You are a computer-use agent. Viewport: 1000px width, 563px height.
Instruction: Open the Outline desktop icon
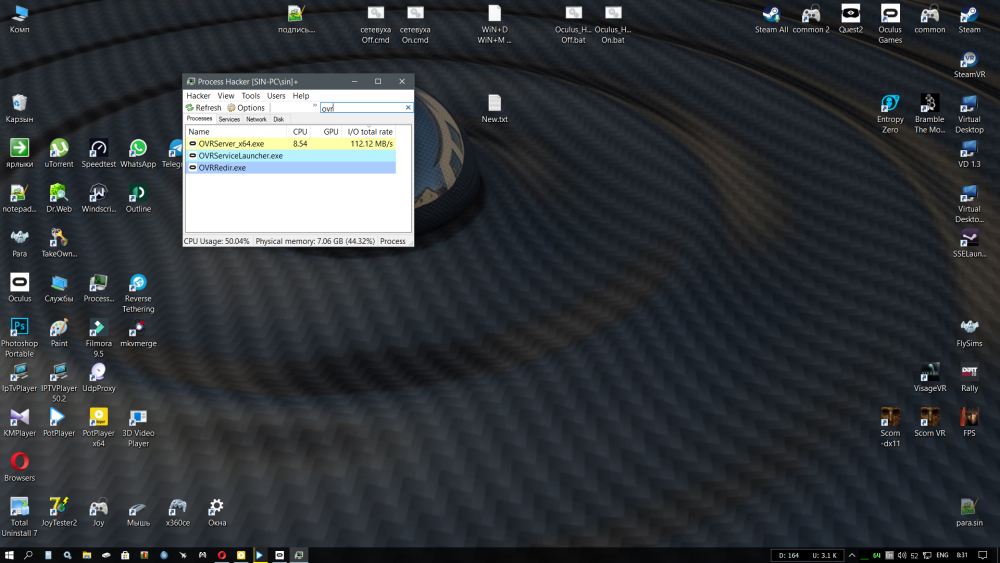[x=138, y=198]
